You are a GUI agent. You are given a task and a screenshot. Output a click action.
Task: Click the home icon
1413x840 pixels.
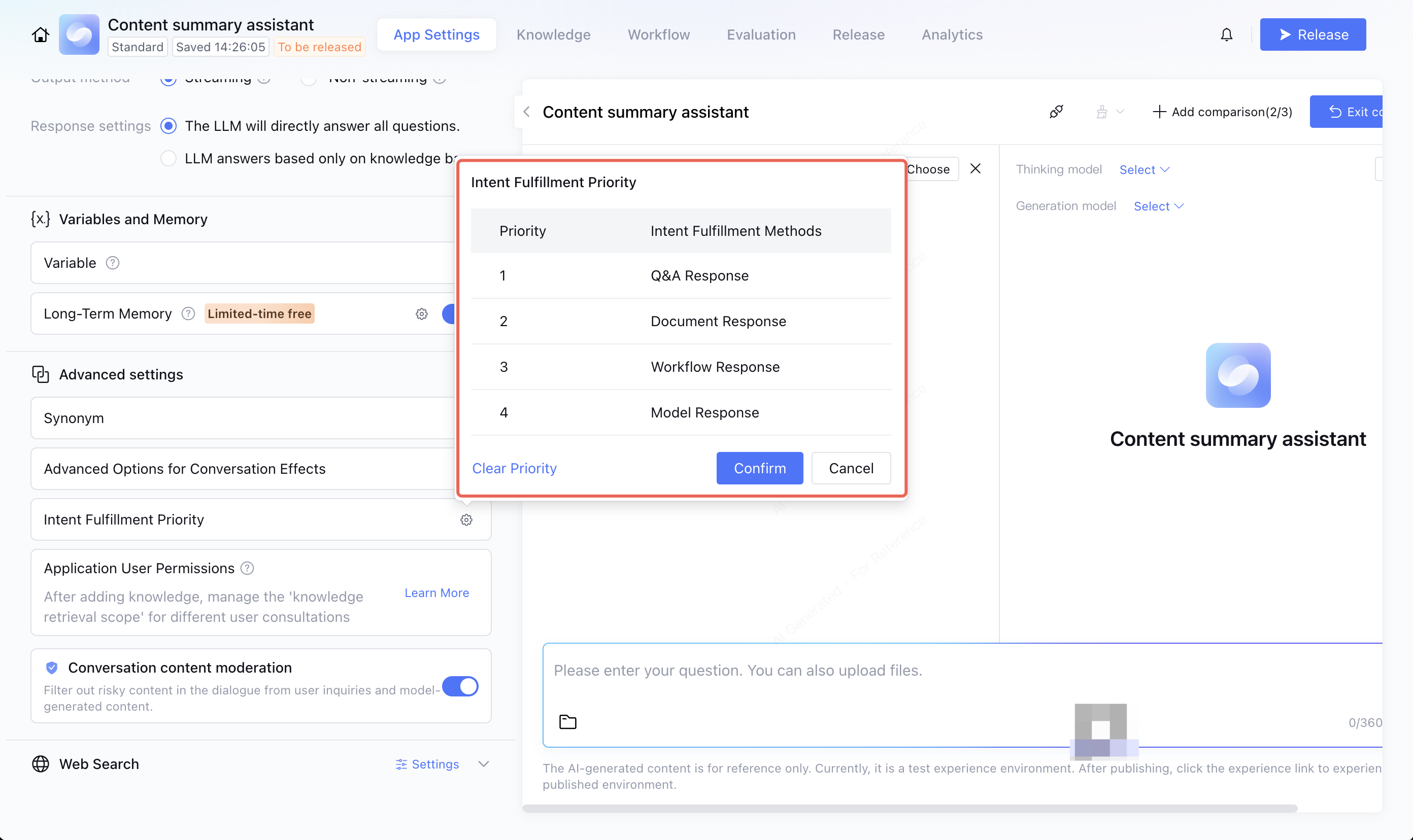click(40, 34)
